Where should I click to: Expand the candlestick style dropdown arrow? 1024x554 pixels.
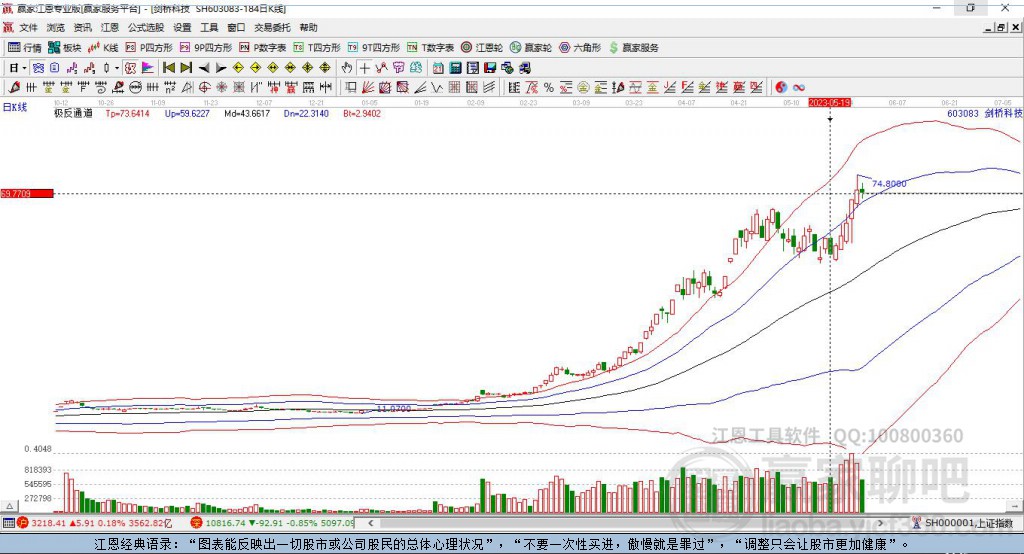(117, 68)
